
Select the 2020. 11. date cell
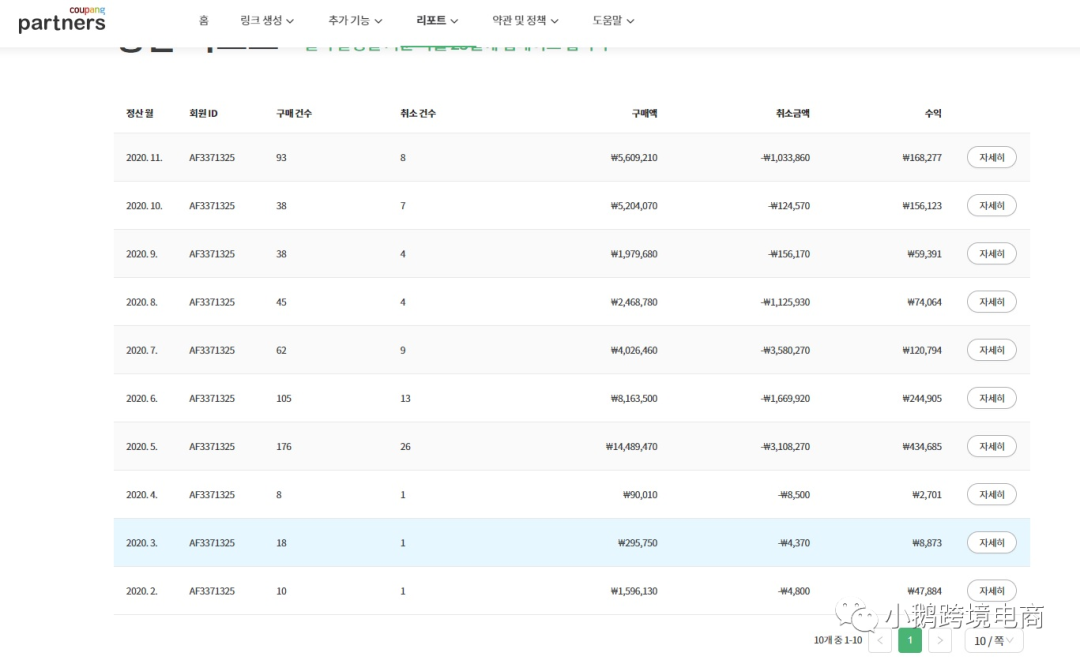coord(144,158)
